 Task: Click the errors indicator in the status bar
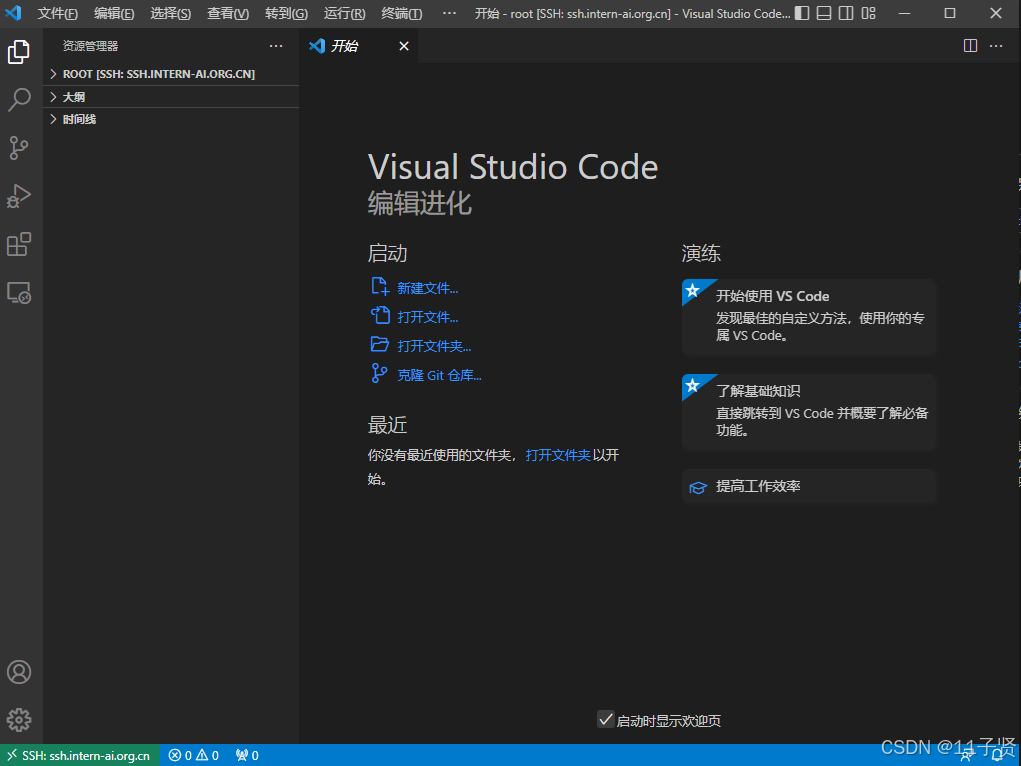pyautogui.click(x=180, y=756)
